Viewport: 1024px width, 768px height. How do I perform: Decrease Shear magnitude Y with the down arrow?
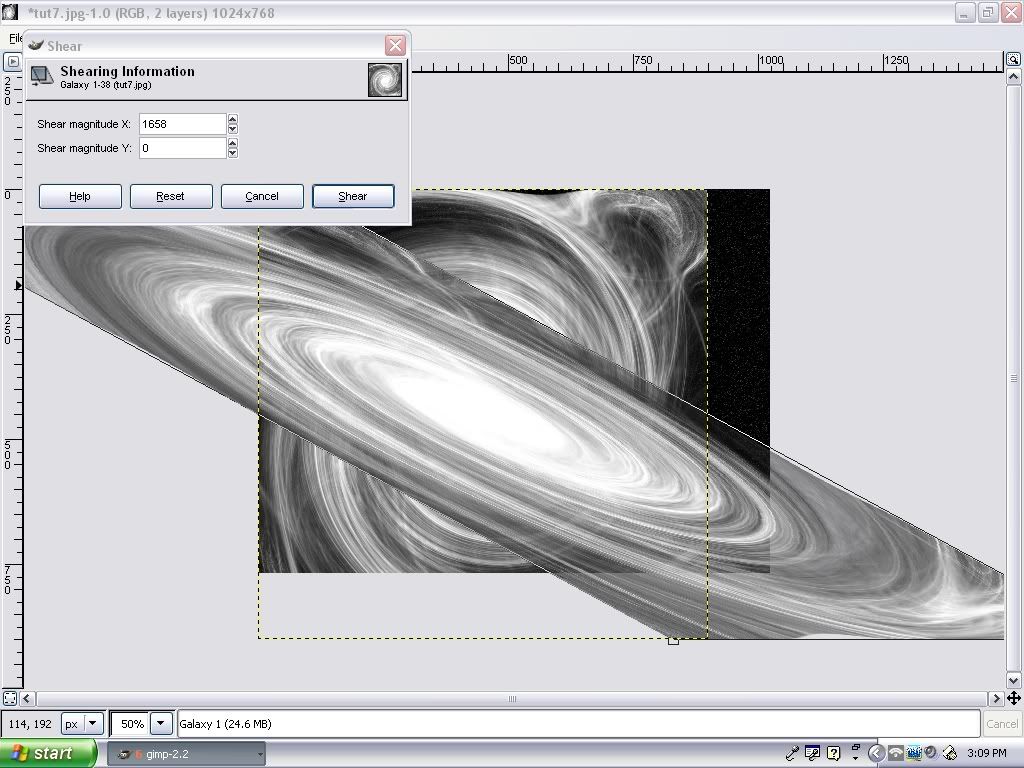pos(232,153)
